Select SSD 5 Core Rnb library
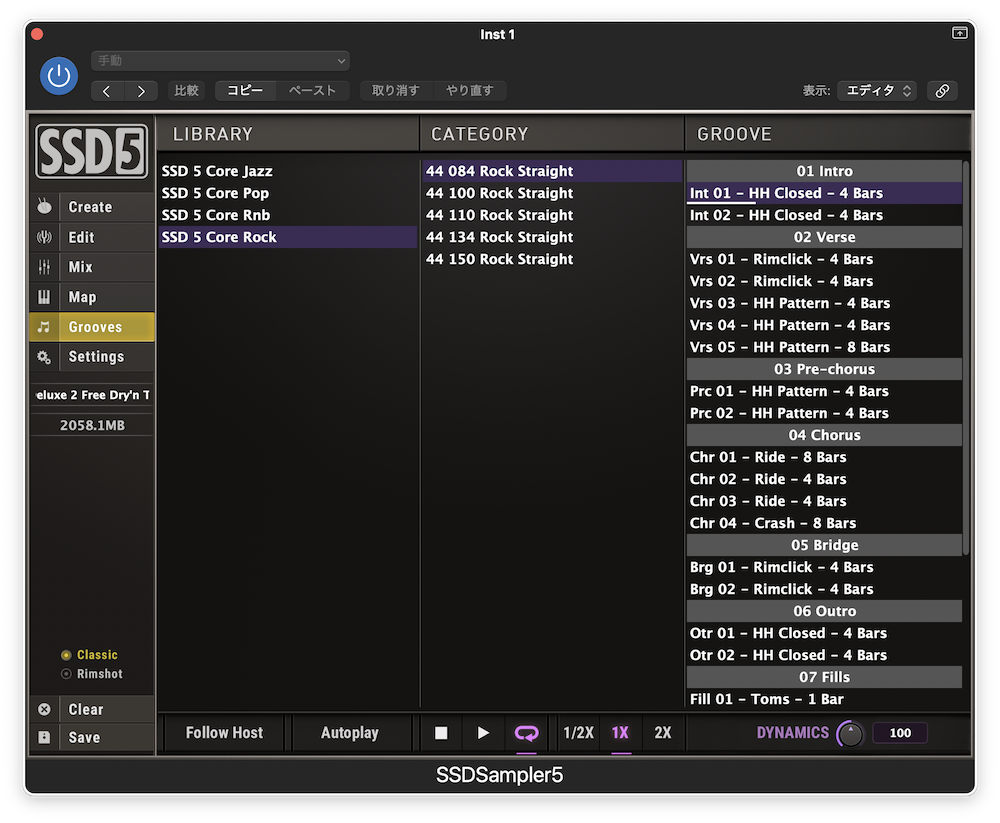 (x=287, y=215)
